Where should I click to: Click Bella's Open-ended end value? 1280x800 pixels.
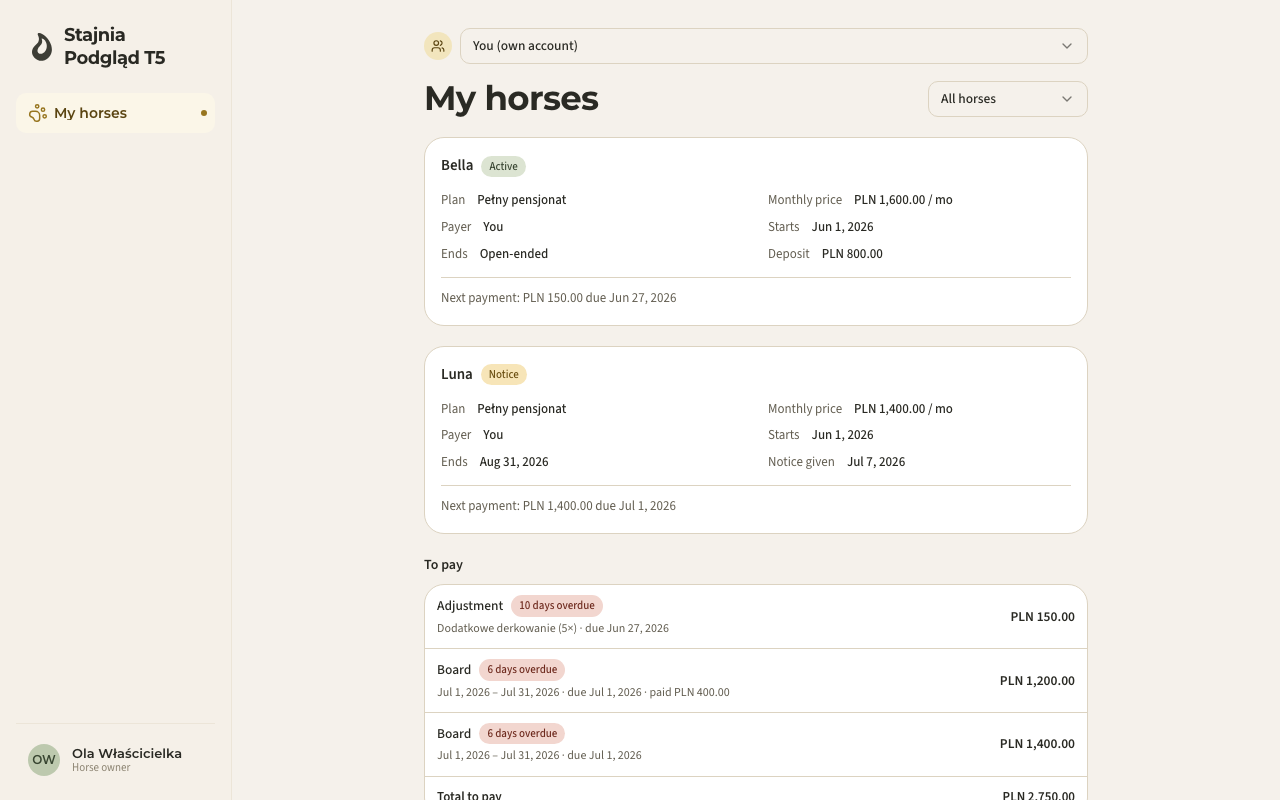(x=514, y=254)
